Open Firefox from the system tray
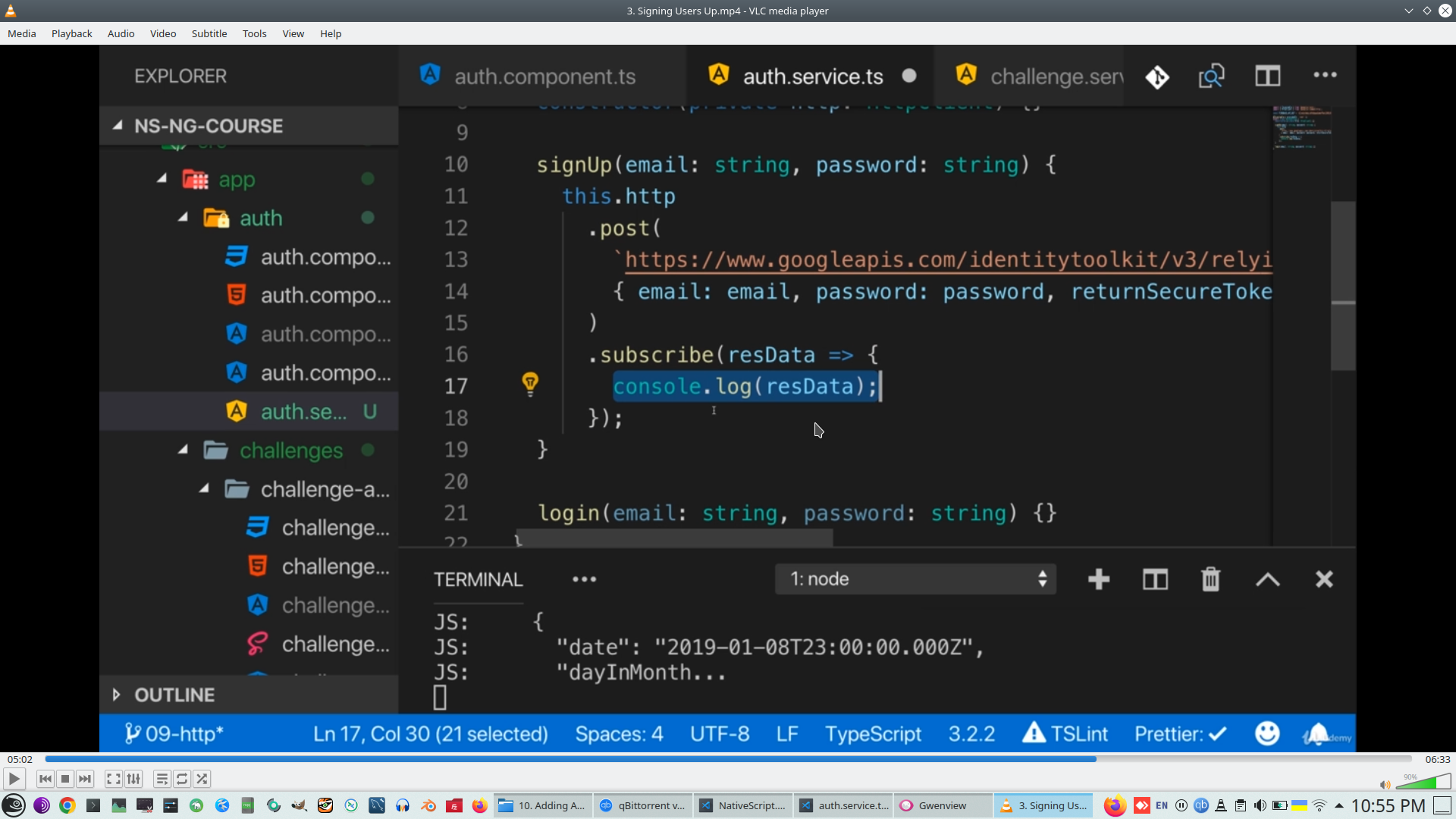The width and height of the screenshot is (1456, 819). pos(1114,805)
